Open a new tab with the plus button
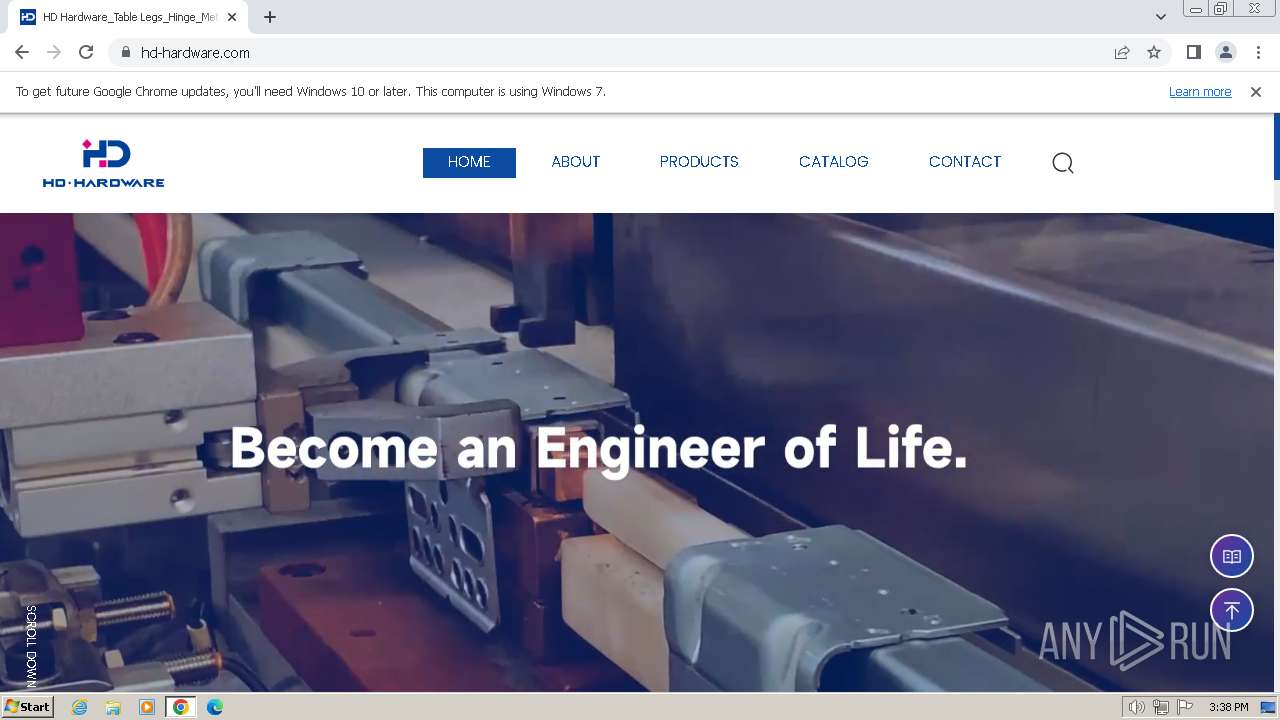This screenshot has width=1280, height=720. [270, 17]
